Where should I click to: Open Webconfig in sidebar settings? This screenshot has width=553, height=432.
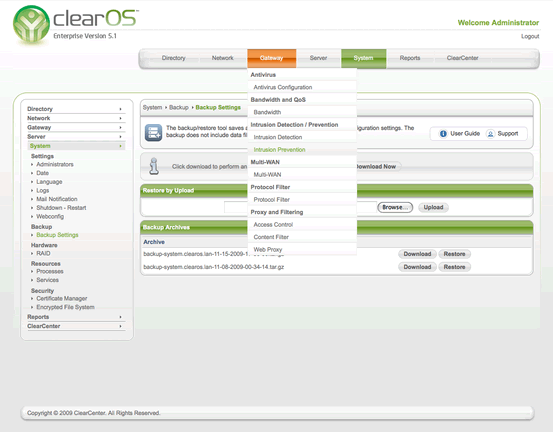click(x=50, y=217)
